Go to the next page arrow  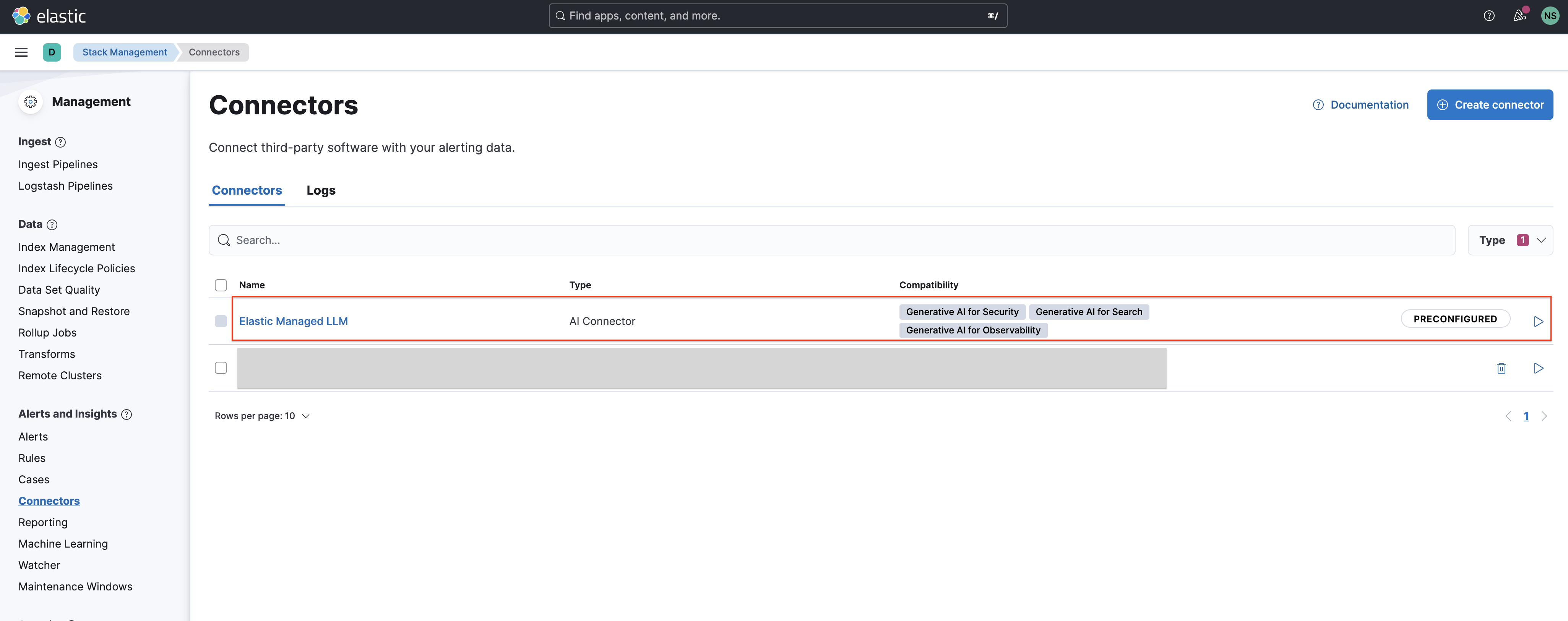(x=1544, y=416)
